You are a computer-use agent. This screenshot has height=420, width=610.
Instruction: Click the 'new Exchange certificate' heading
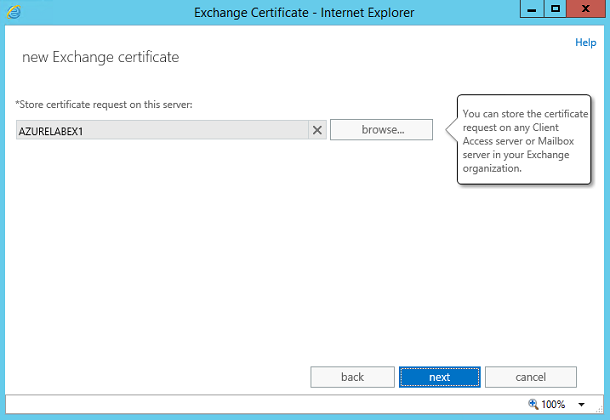pos(101,57)
